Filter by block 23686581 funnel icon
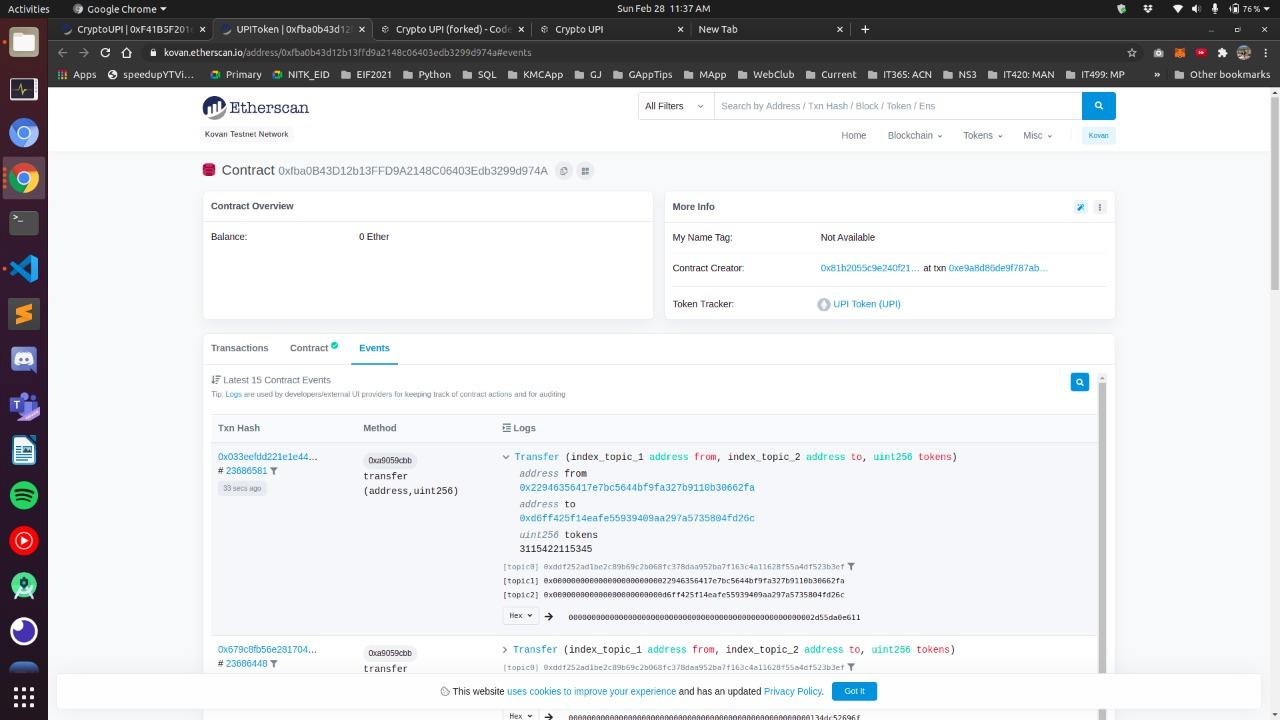 (274, 471)
